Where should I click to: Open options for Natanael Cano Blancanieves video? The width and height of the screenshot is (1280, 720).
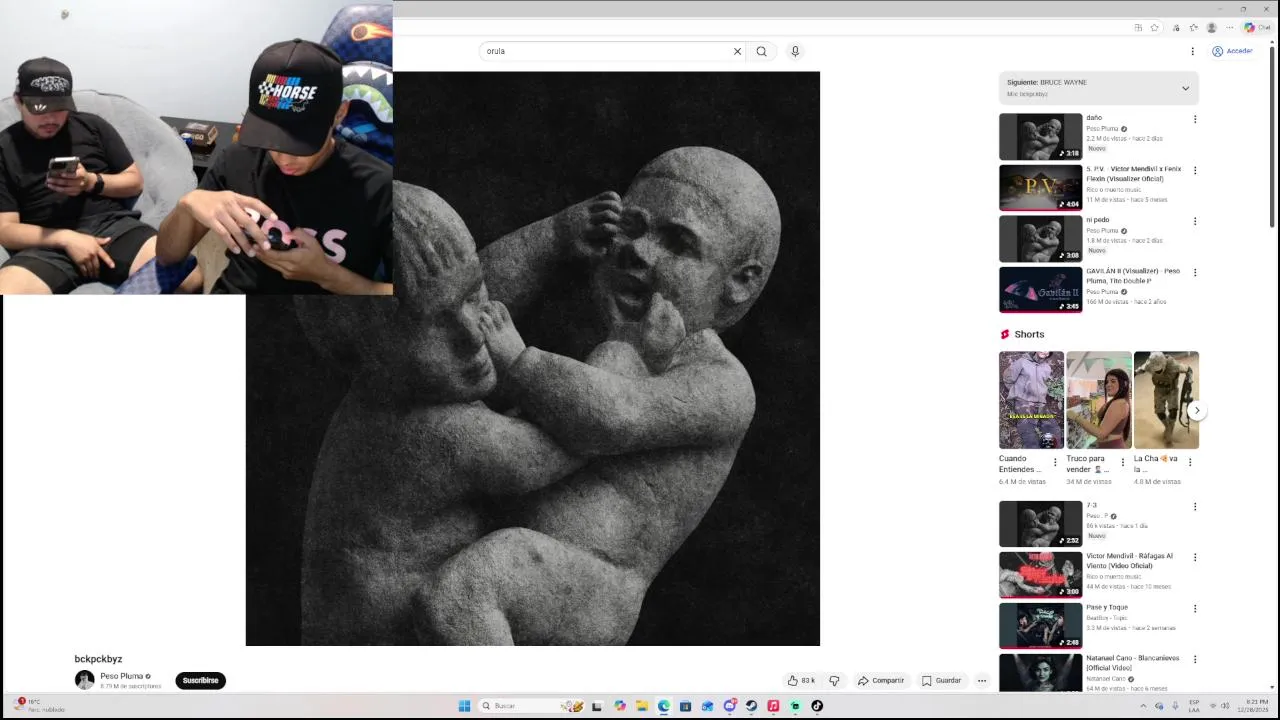point(1194,660)
